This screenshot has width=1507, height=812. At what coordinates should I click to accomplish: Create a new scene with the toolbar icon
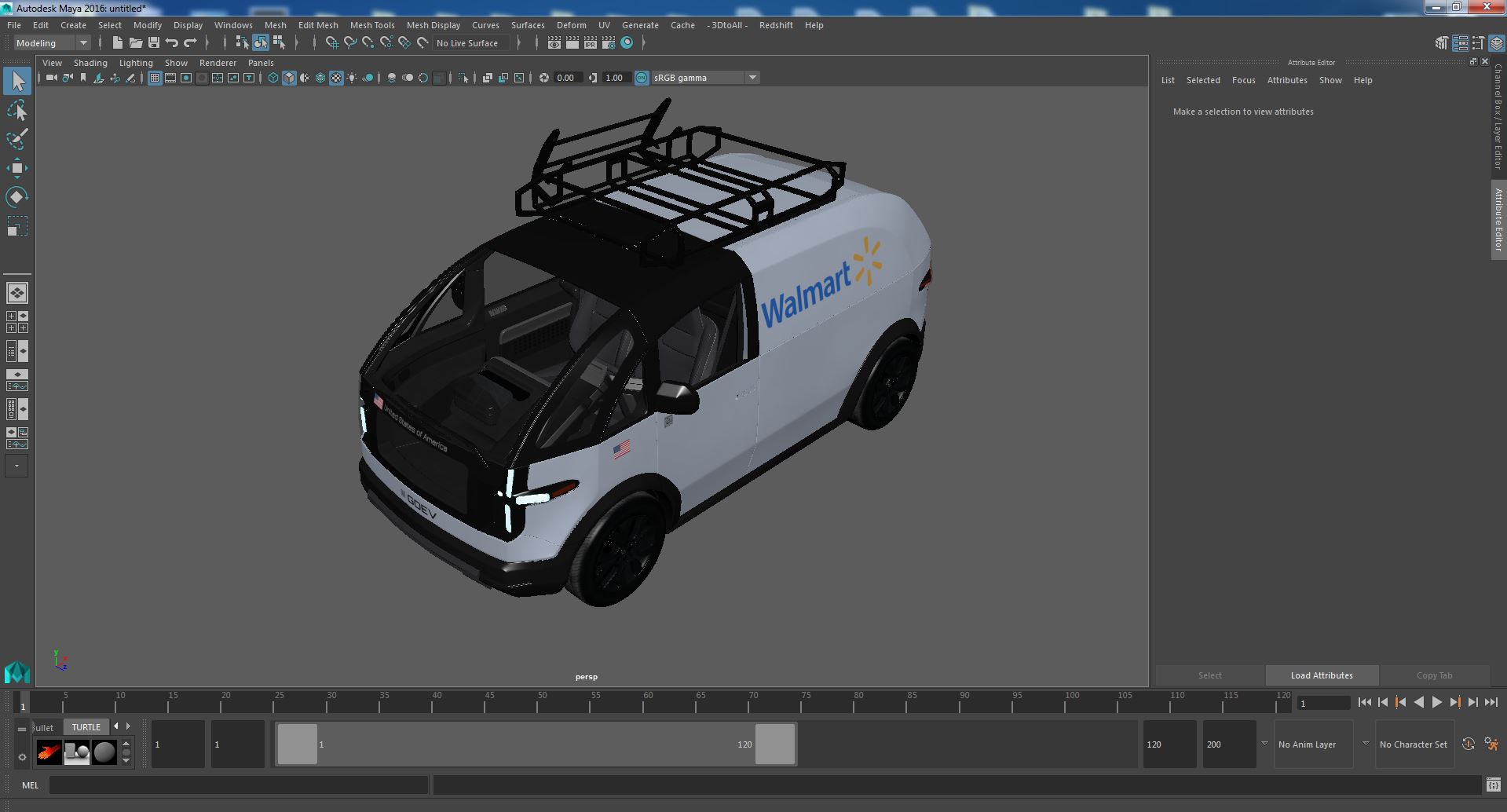coord(118,43)
